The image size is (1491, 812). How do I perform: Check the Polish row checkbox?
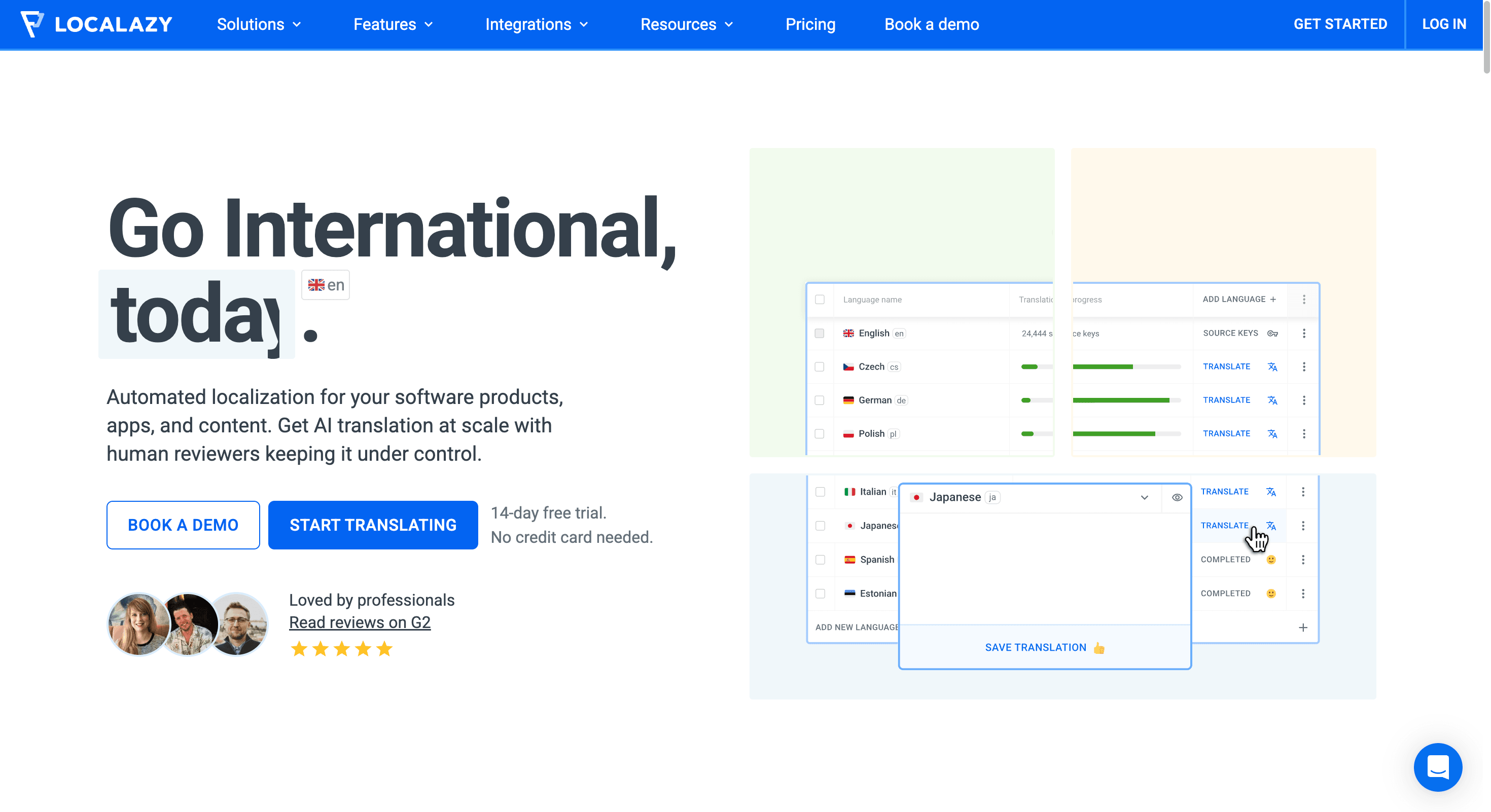point(820,434)
